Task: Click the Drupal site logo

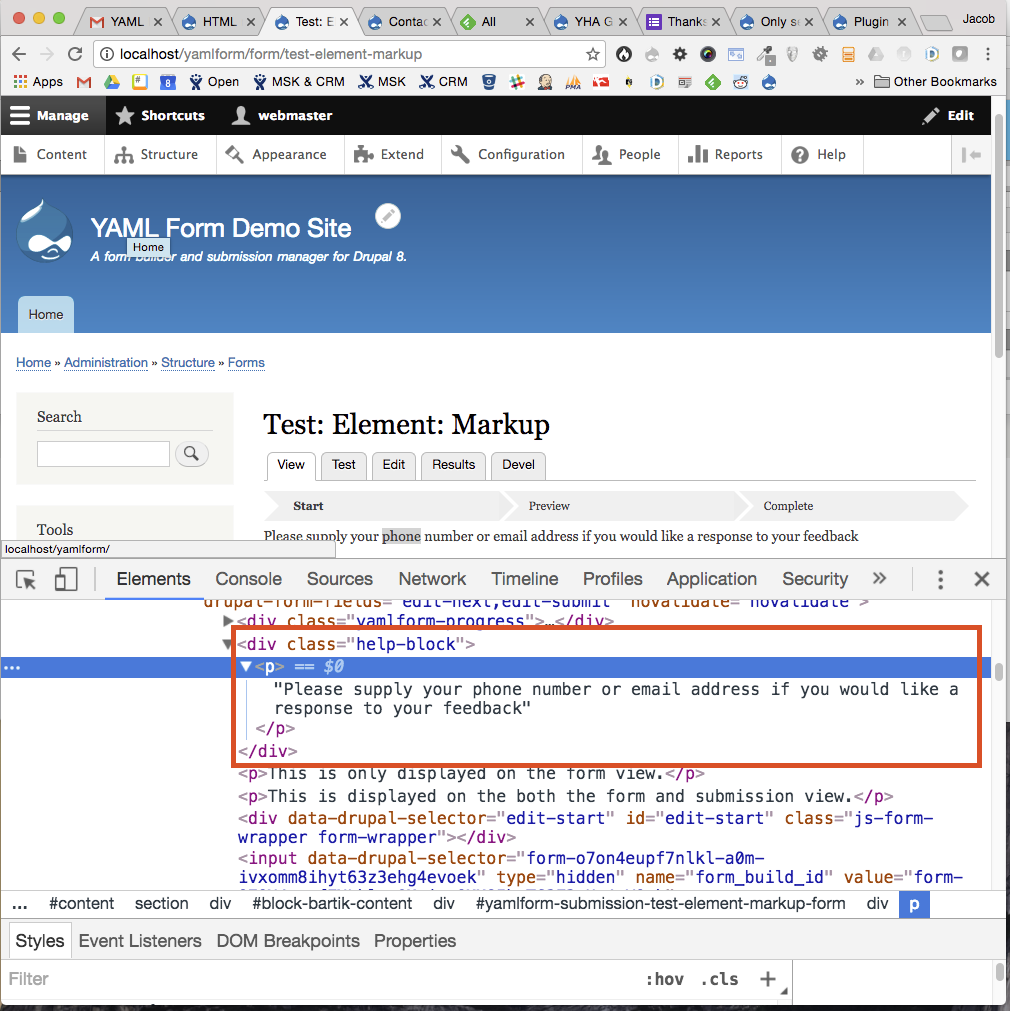Action: click(x=45, y=231)
